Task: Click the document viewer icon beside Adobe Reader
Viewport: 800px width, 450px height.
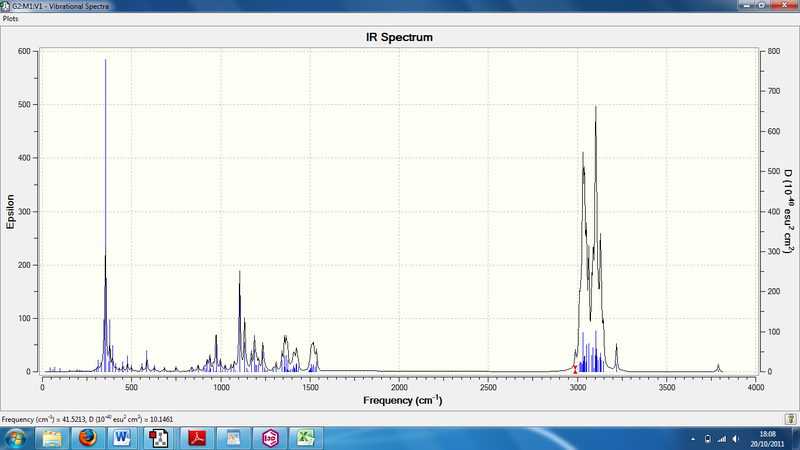Action: (234, 438)
